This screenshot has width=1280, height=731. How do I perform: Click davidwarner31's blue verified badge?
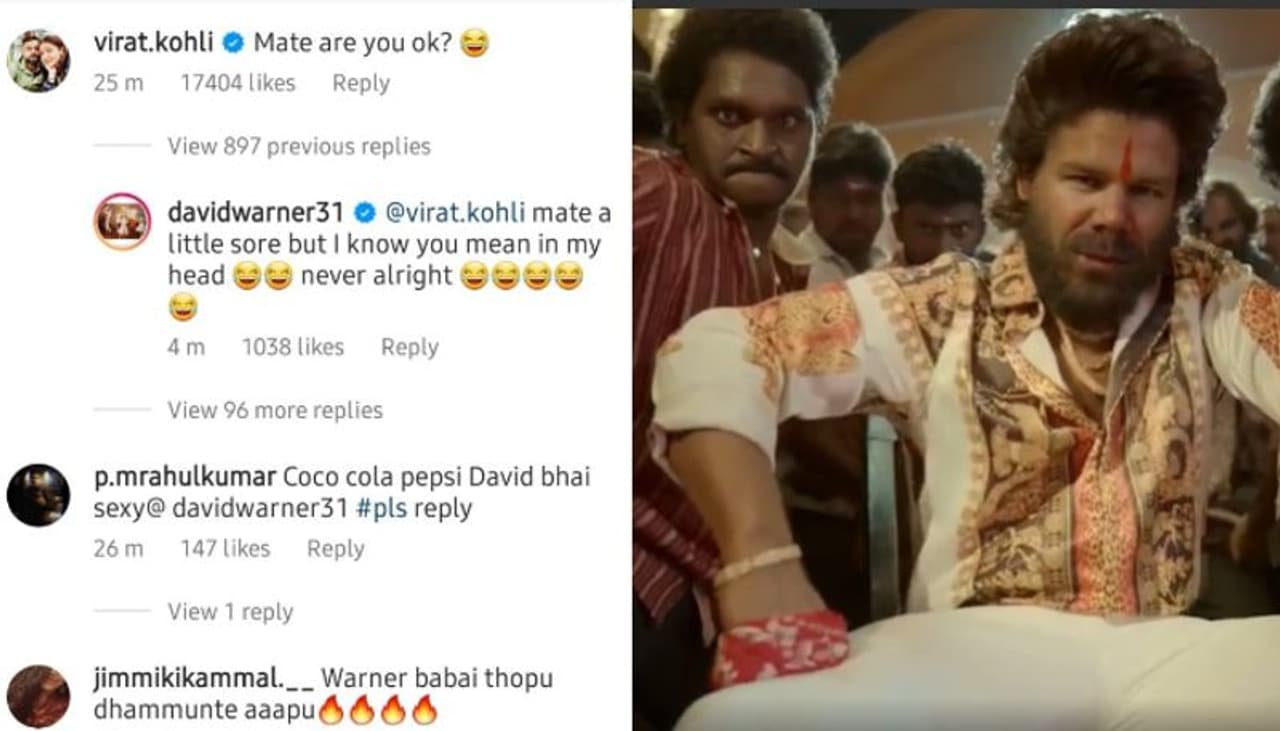pos(365,212)
